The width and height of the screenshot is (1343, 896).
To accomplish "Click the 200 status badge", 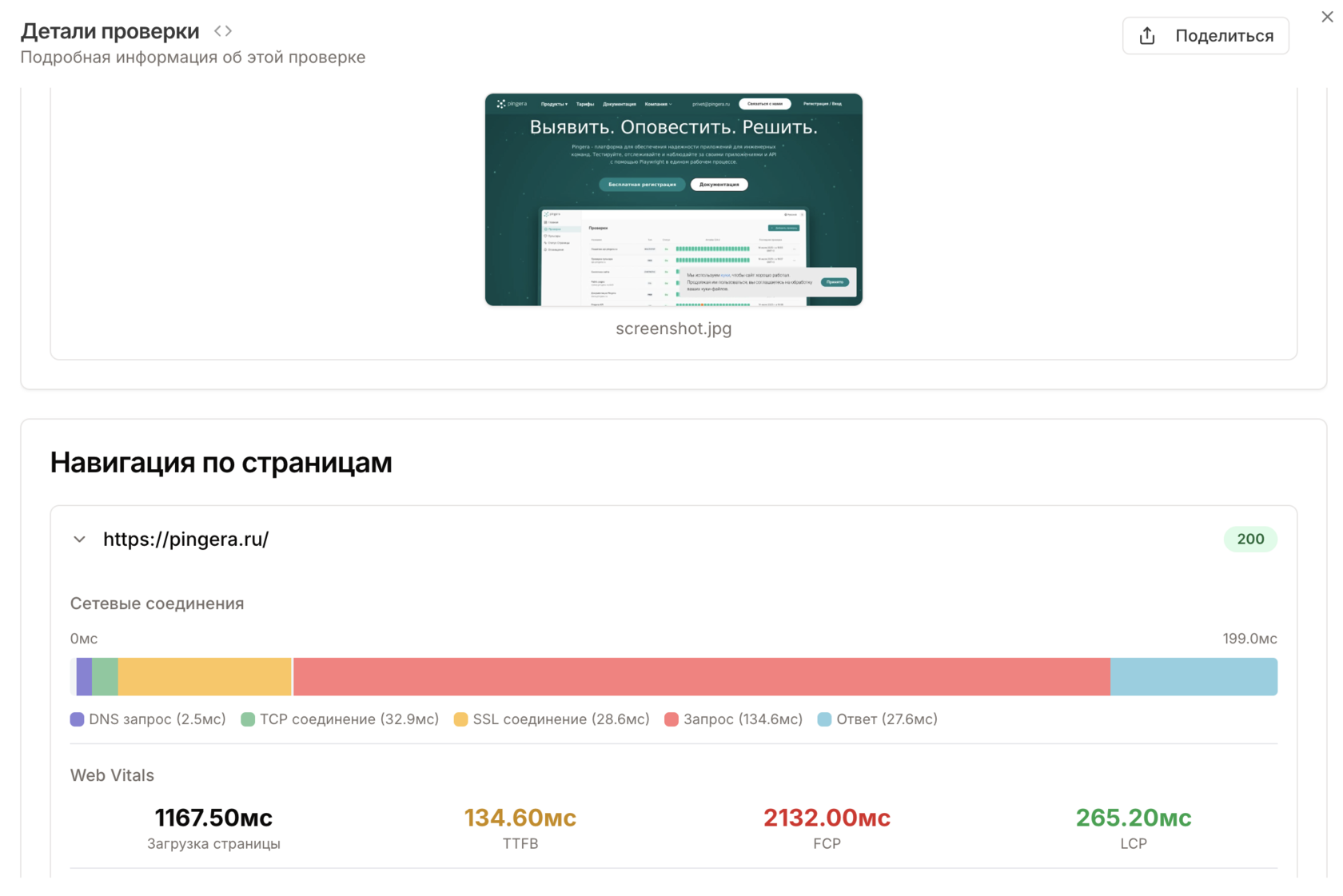I will tap(1250, 540).
